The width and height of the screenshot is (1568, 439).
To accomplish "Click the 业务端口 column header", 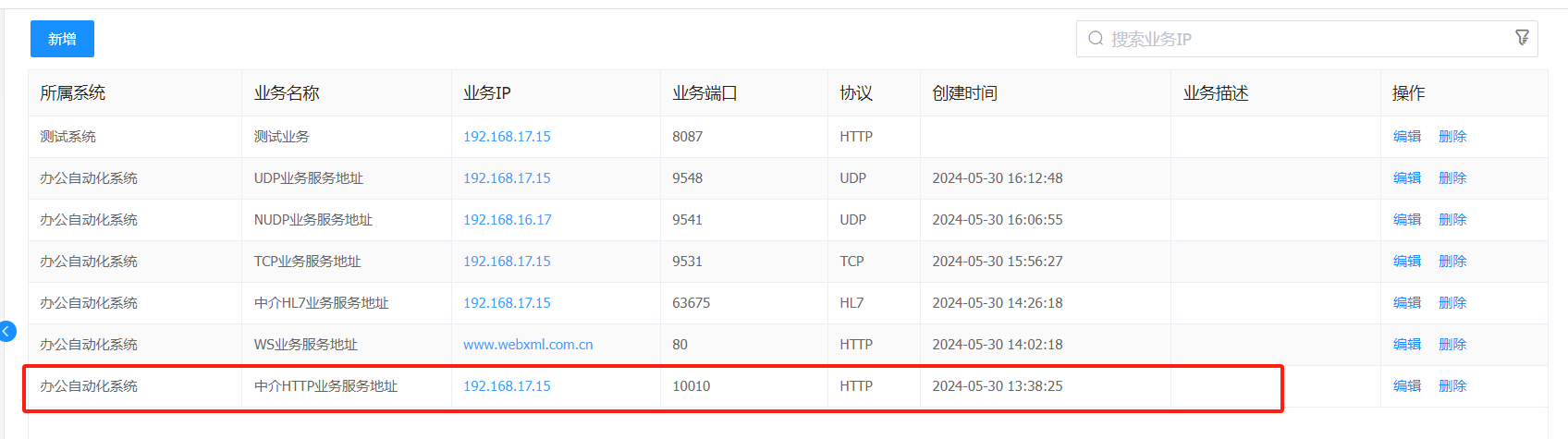I will 704,93.
